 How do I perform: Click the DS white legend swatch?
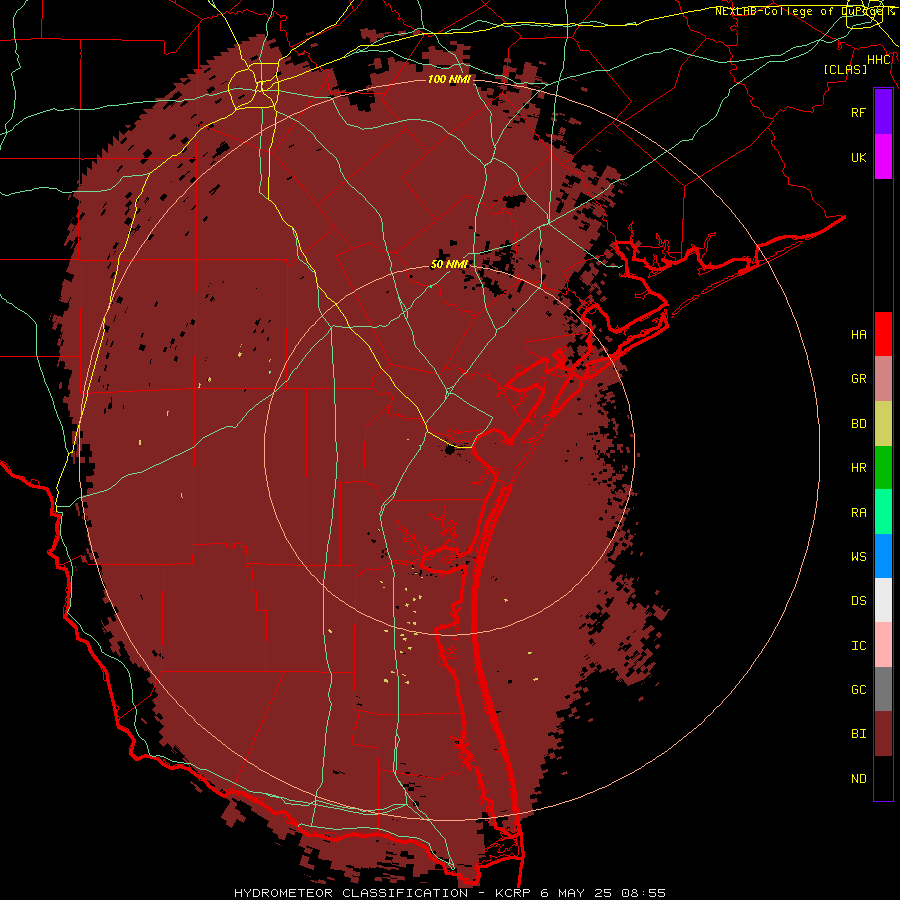[x=883, y=600]
